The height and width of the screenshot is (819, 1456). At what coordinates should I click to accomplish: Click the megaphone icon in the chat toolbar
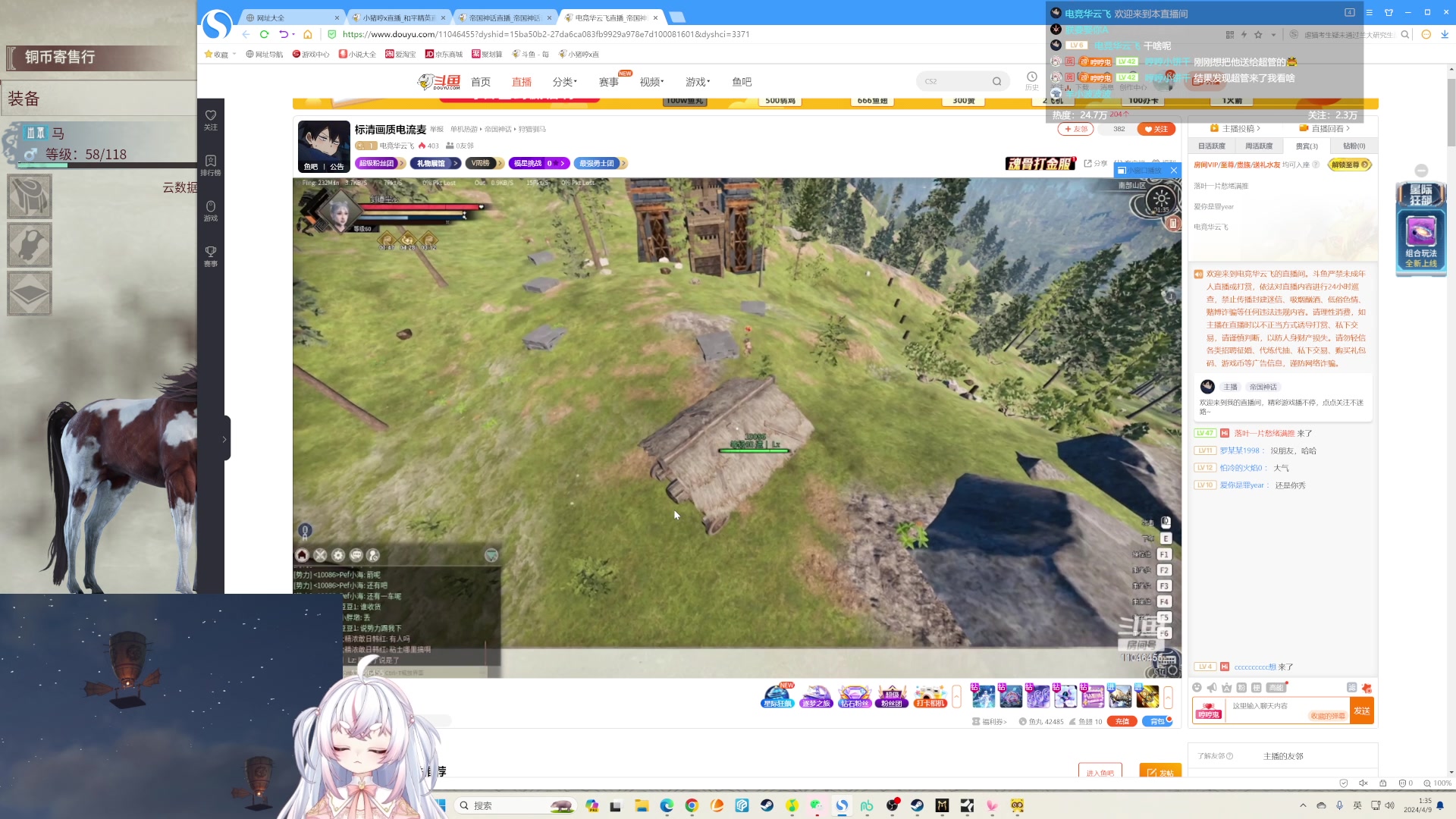click(x=1212, y=688)
